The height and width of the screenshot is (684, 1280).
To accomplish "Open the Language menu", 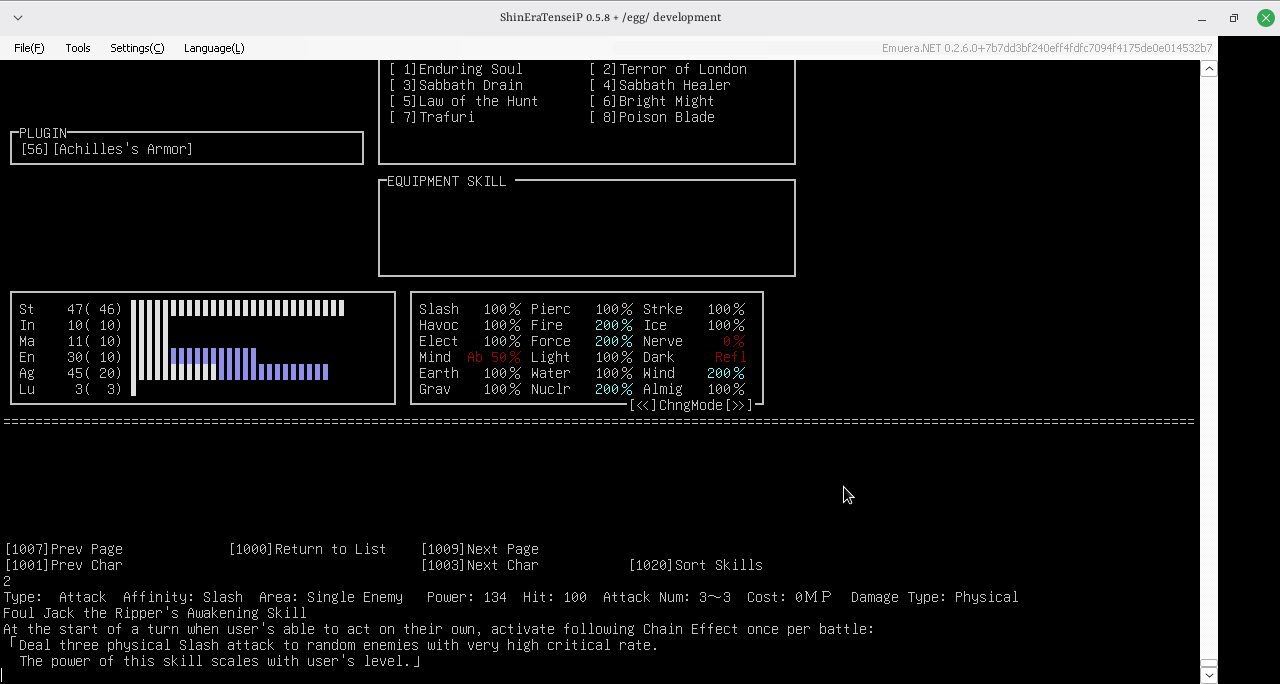I will 214,48.
